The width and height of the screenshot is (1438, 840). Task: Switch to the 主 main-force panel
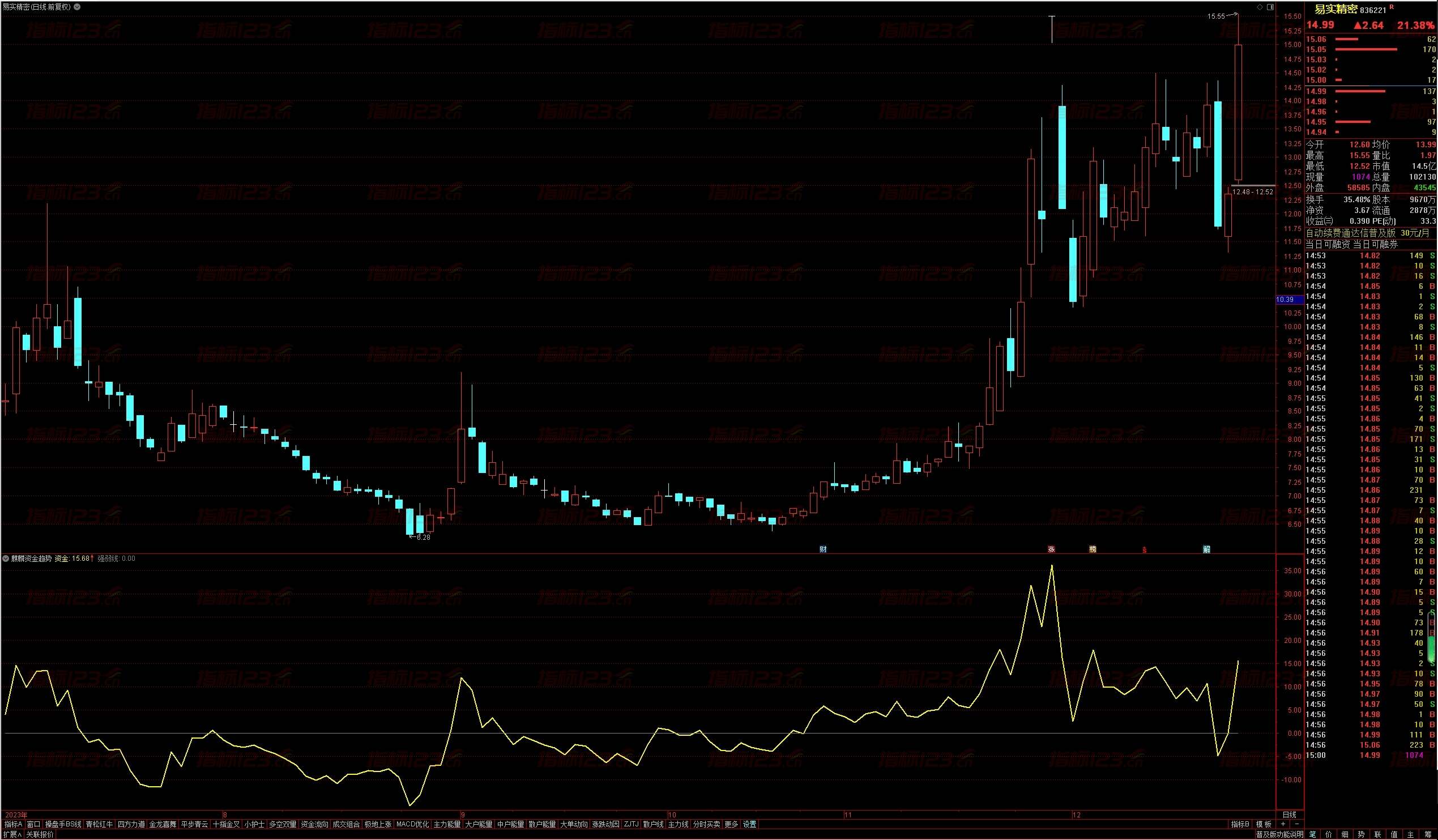pyautogui.click(x=1411, y=834)
